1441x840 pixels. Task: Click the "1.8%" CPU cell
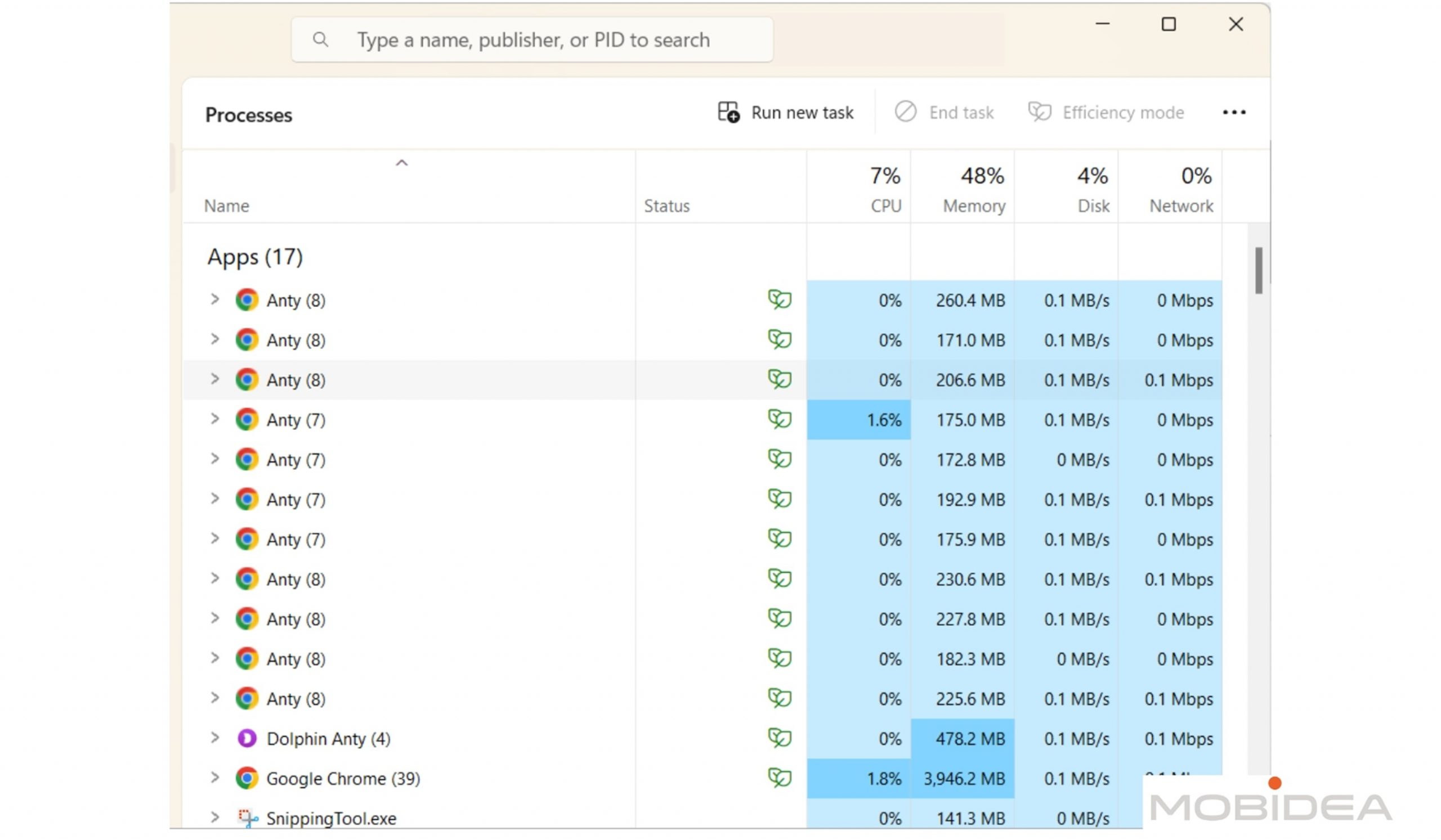click(859, 779)
